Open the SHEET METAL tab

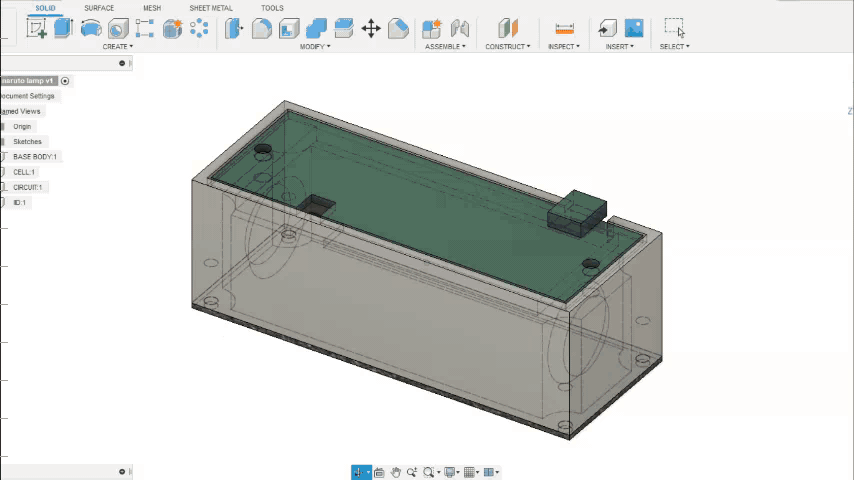[x=210, y=8]
